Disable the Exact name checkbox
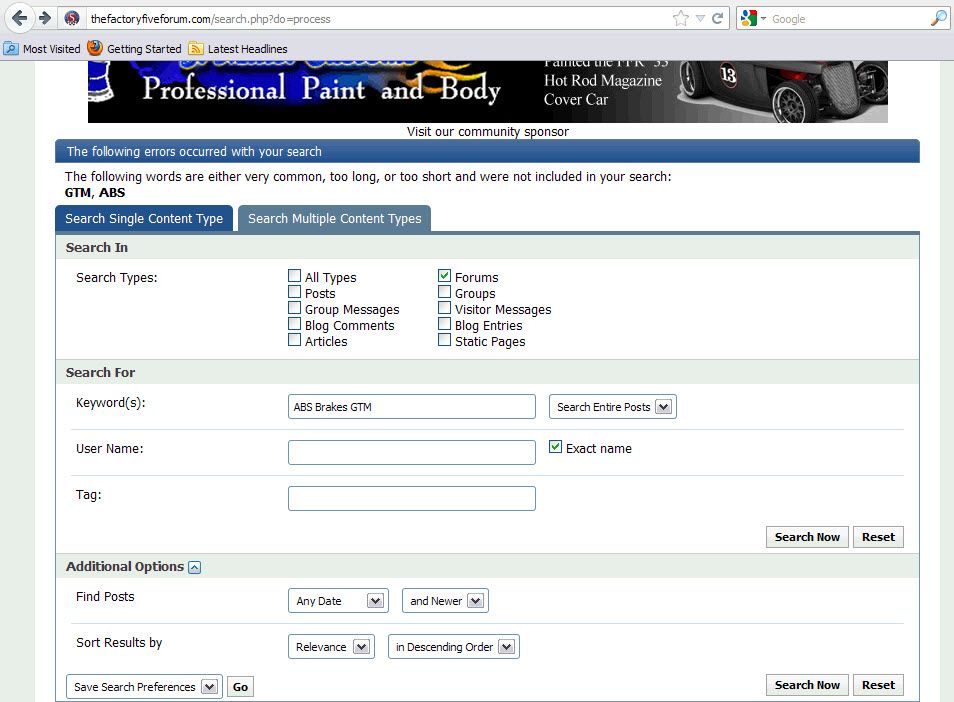This screenshot has height=702, width=954. click(555, 447)
